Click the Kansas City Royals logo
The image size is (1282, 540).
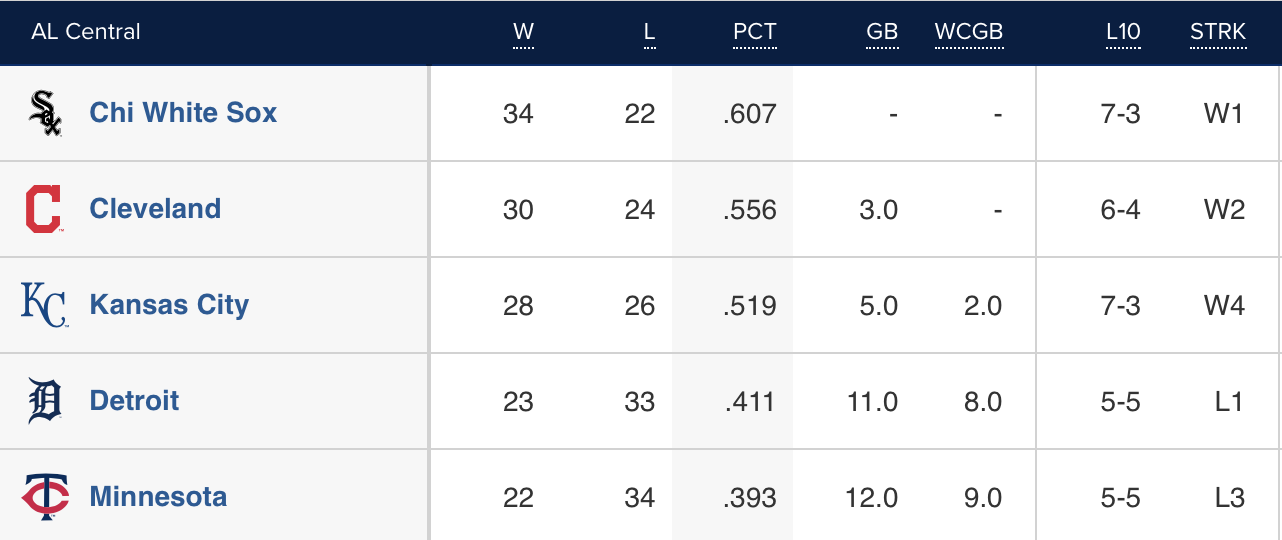(44, 305)
